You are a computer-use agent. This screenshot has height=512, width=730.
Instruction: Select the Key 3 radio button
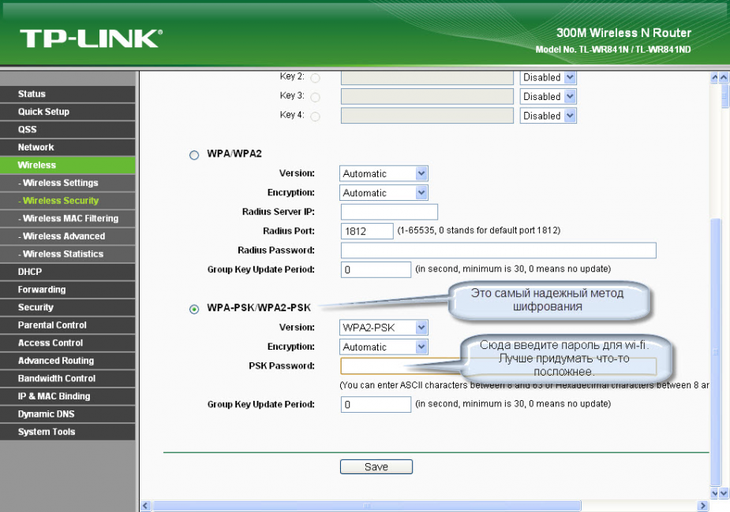click(315, 97)
